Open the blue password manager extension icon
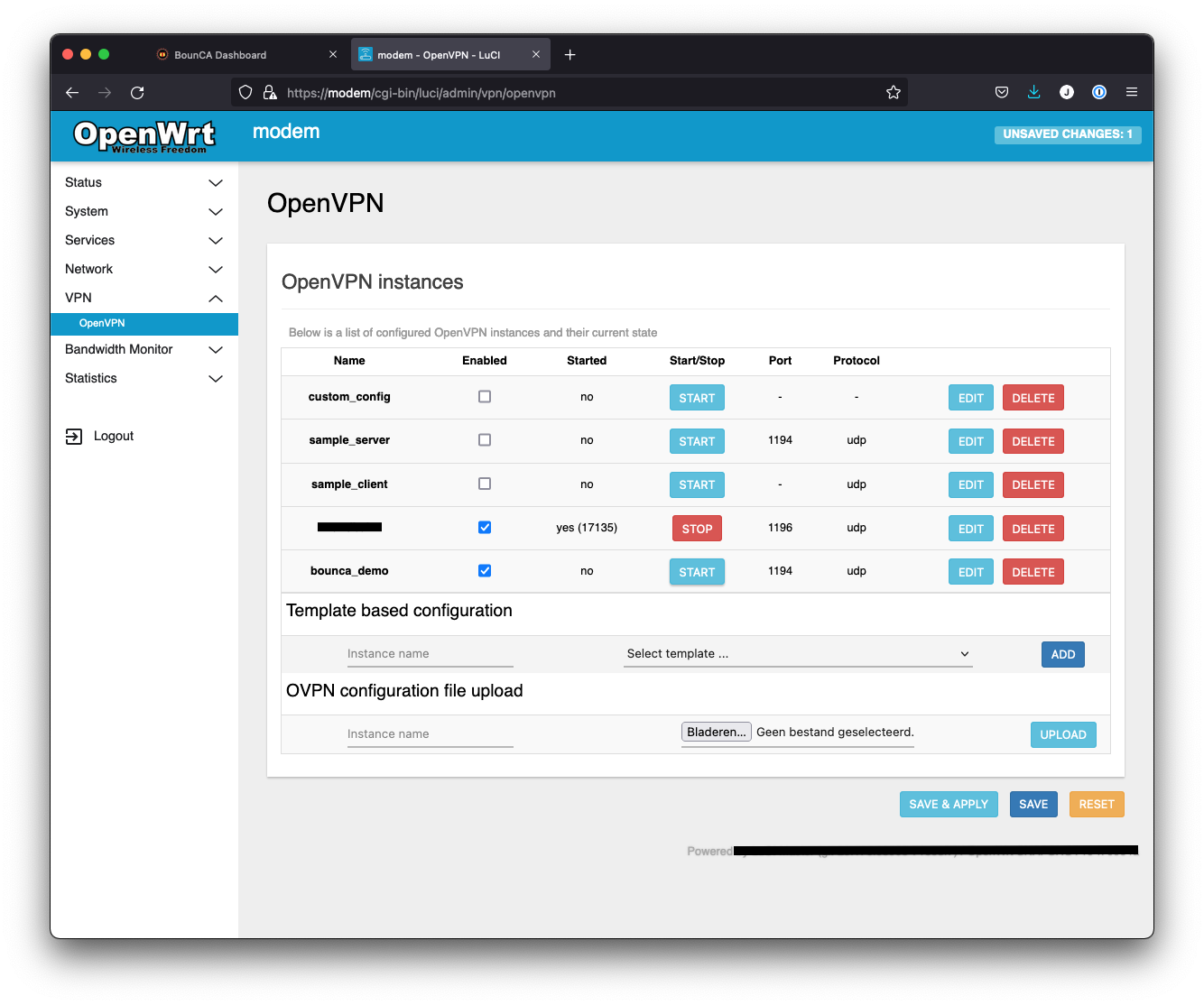The height and width of the screenshot is (1005, 1204). pos(1099,92)
